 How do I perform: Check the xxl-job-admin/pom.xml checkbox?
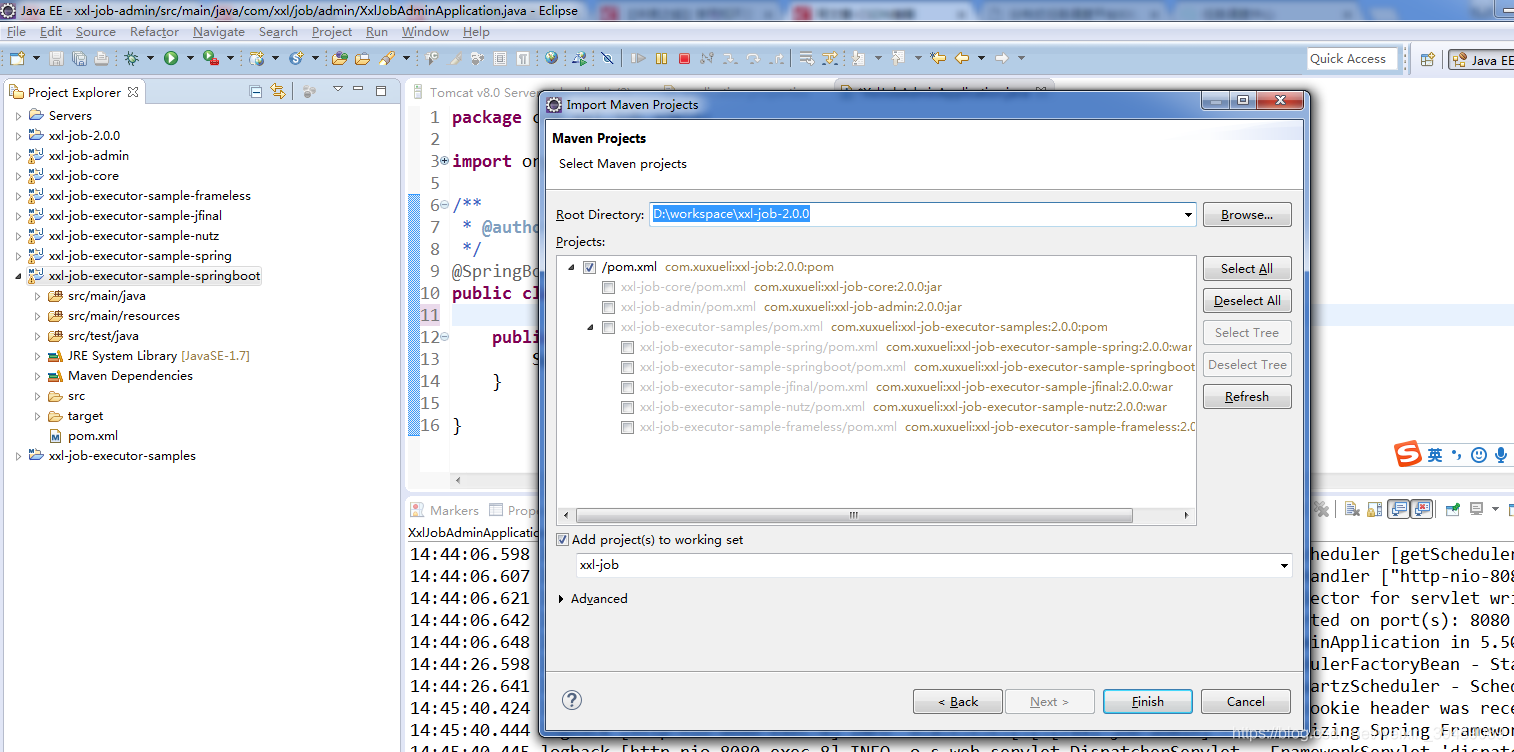pos(608,307)
